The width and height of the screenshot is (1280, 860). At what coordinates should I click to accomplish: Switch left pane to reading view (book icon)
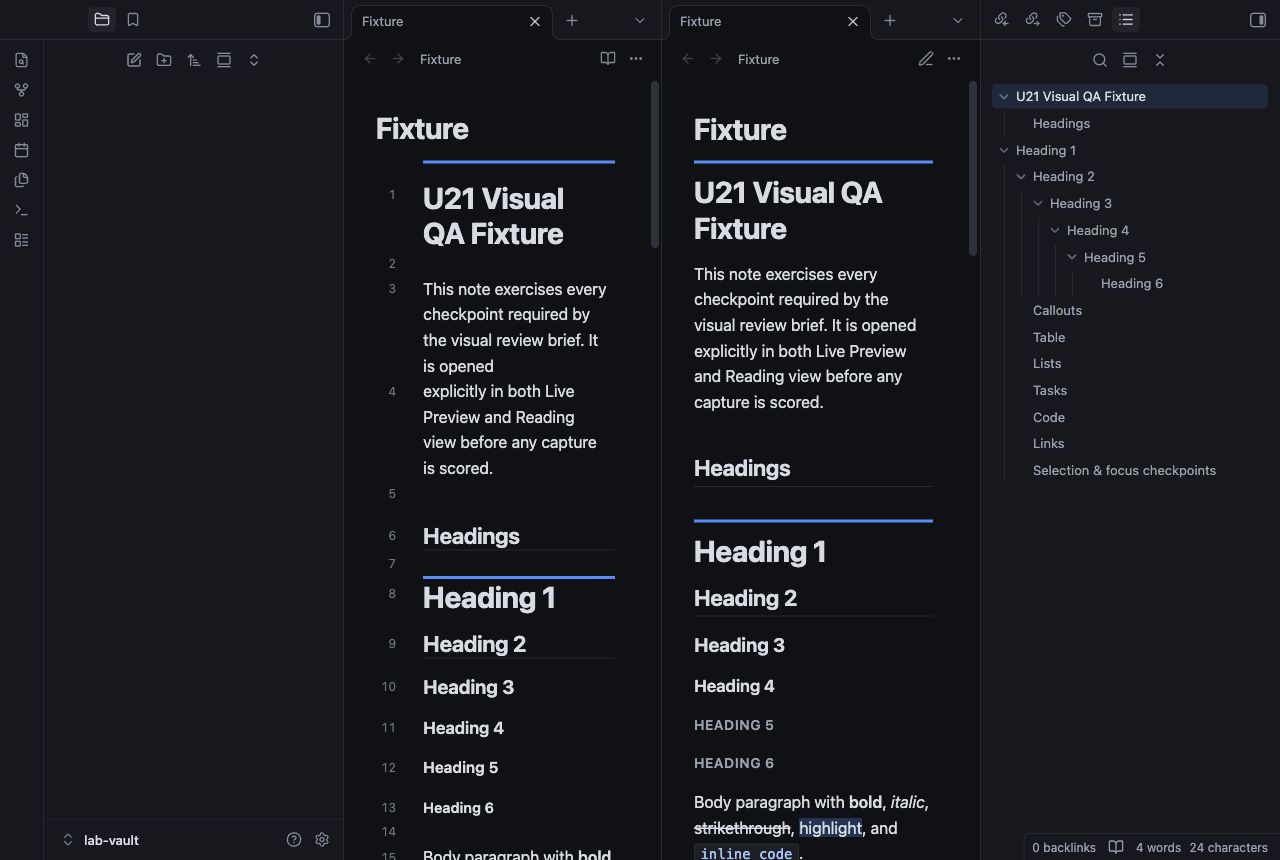click(x=608, y=59)
